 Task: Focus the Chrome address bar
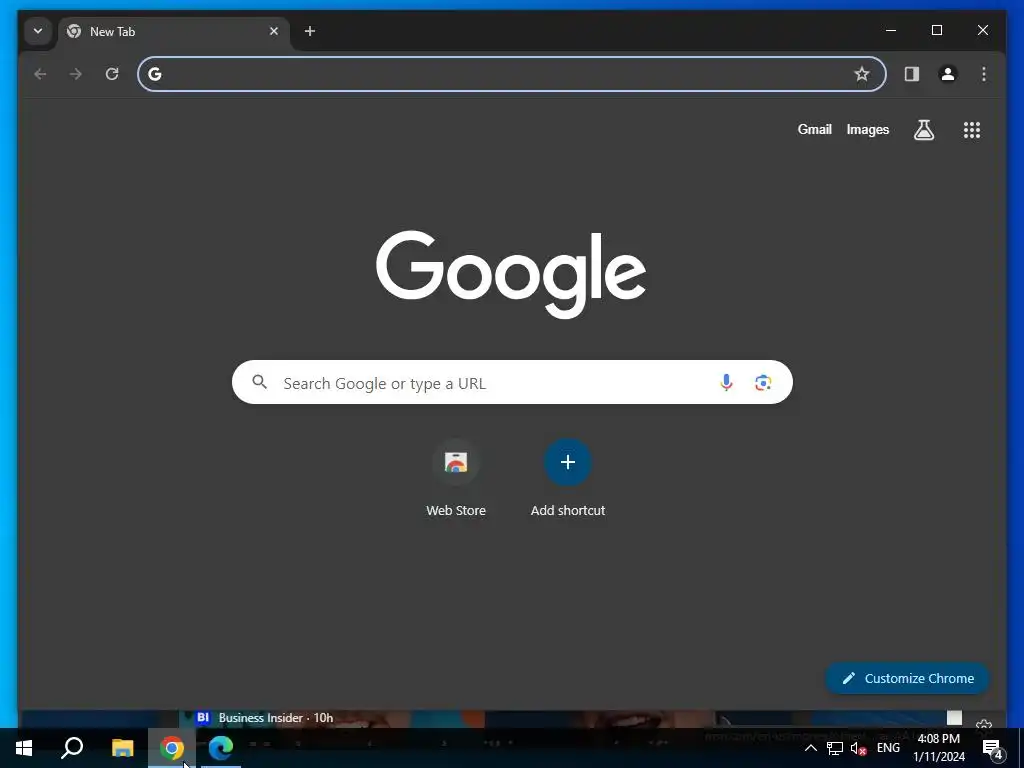coord(511,74)
